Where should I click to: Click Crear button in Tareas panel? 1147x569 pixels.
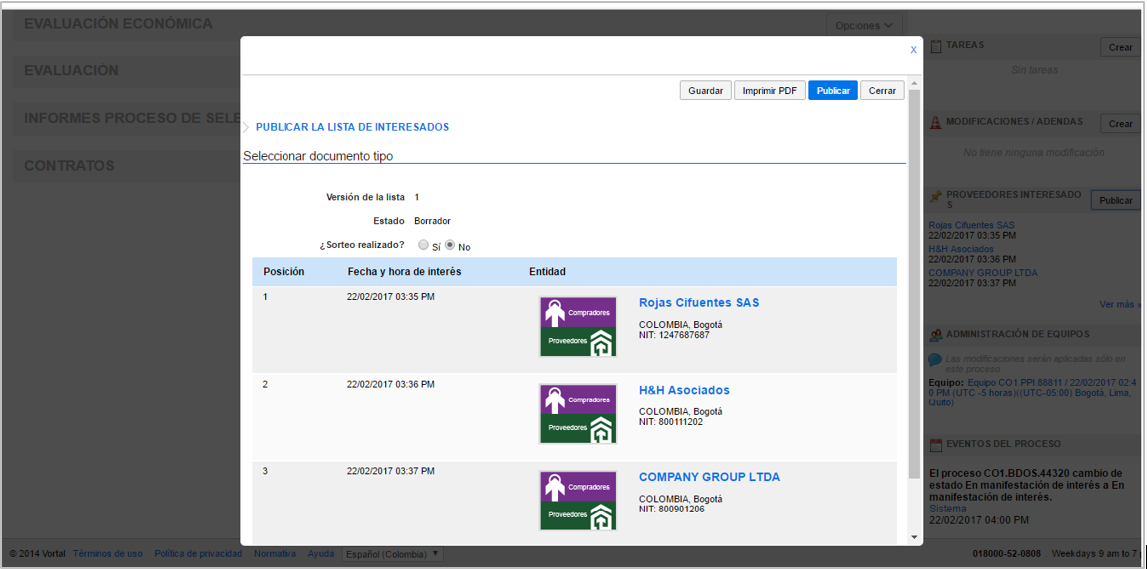(x=1120, y=47)
